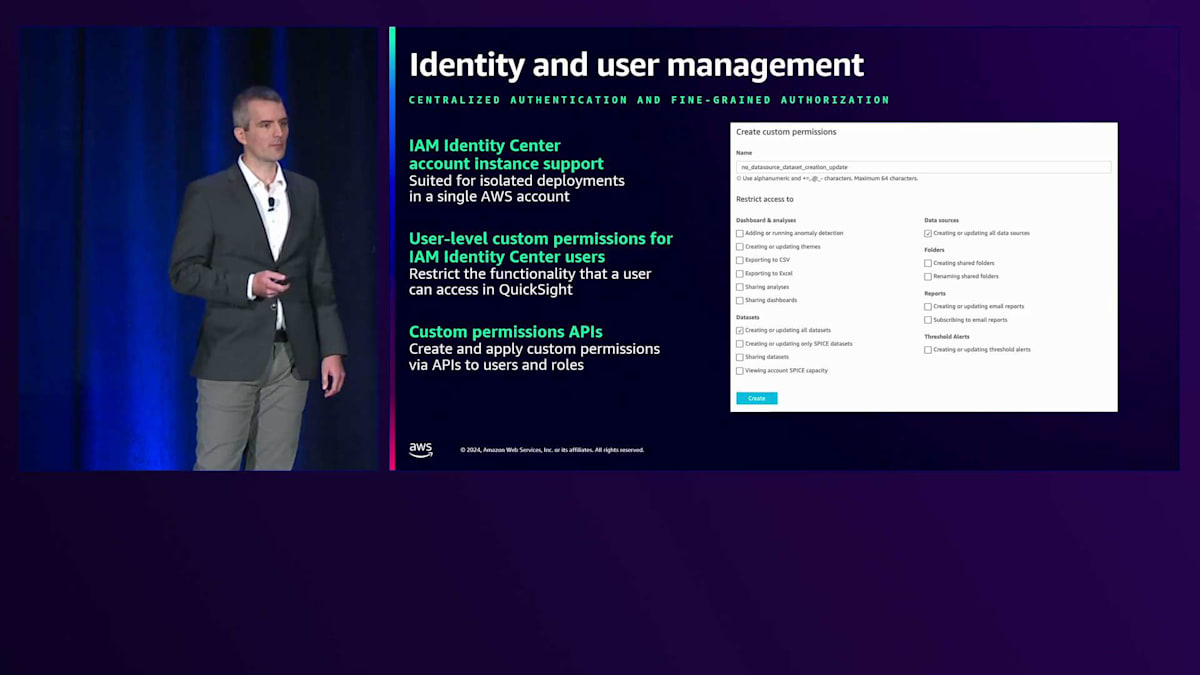Select the 'Datasets' section label
The image size is (1200, 675).
[747, 317]
